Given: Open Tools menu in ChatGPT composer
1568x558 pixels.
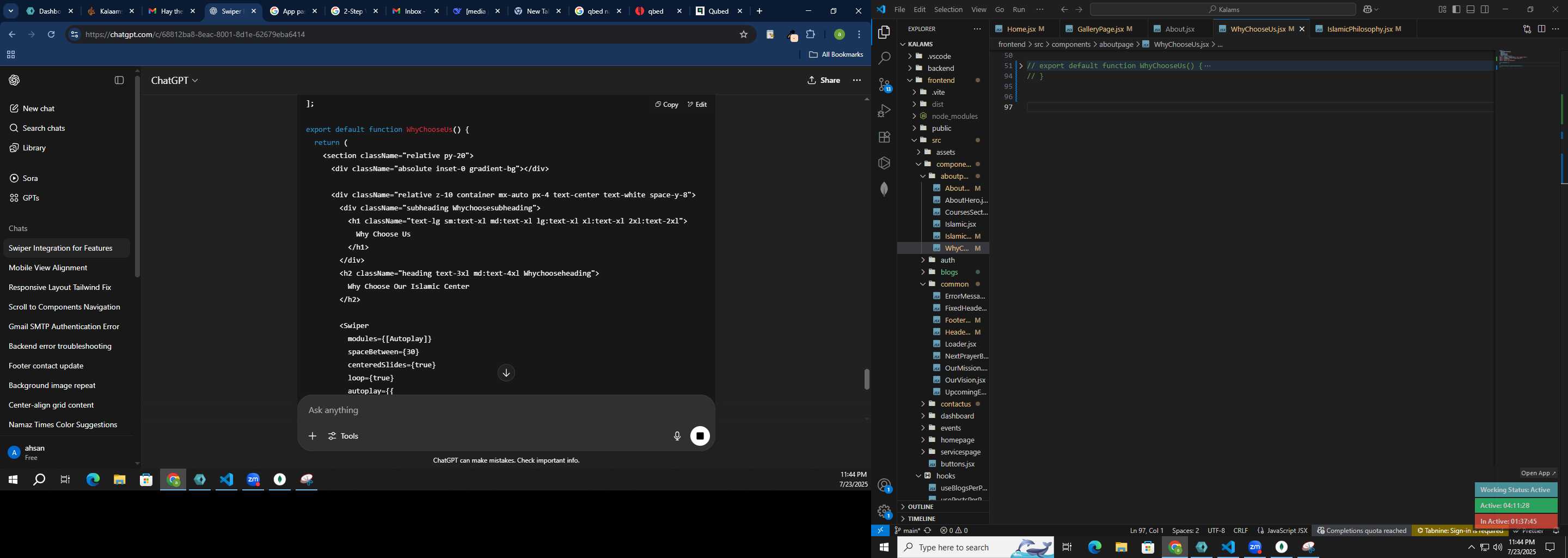Looking at the screenshot, I should [344, 436].
